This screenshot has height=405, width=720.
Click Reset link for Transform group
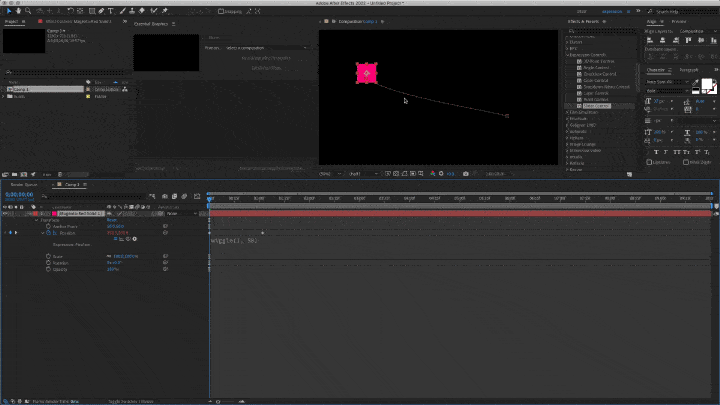[x=112, y=220]
